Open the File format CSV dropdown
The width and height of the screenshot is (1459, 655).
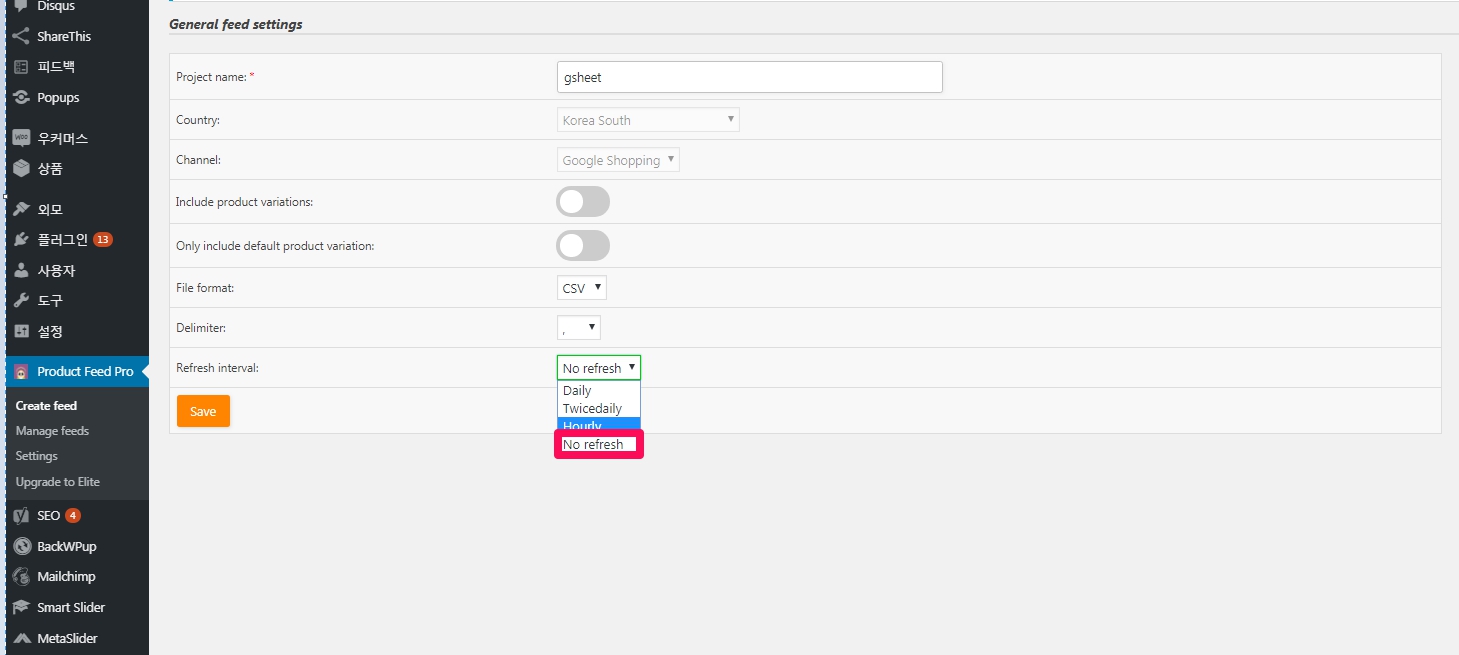click(x=582, y=288)
